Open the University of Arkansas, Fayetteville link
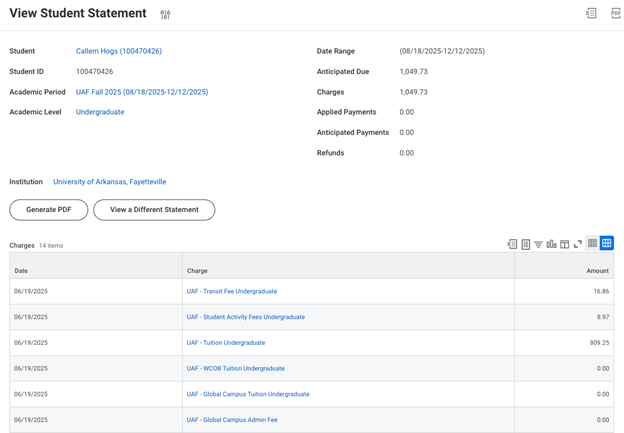 pos(110,181)
